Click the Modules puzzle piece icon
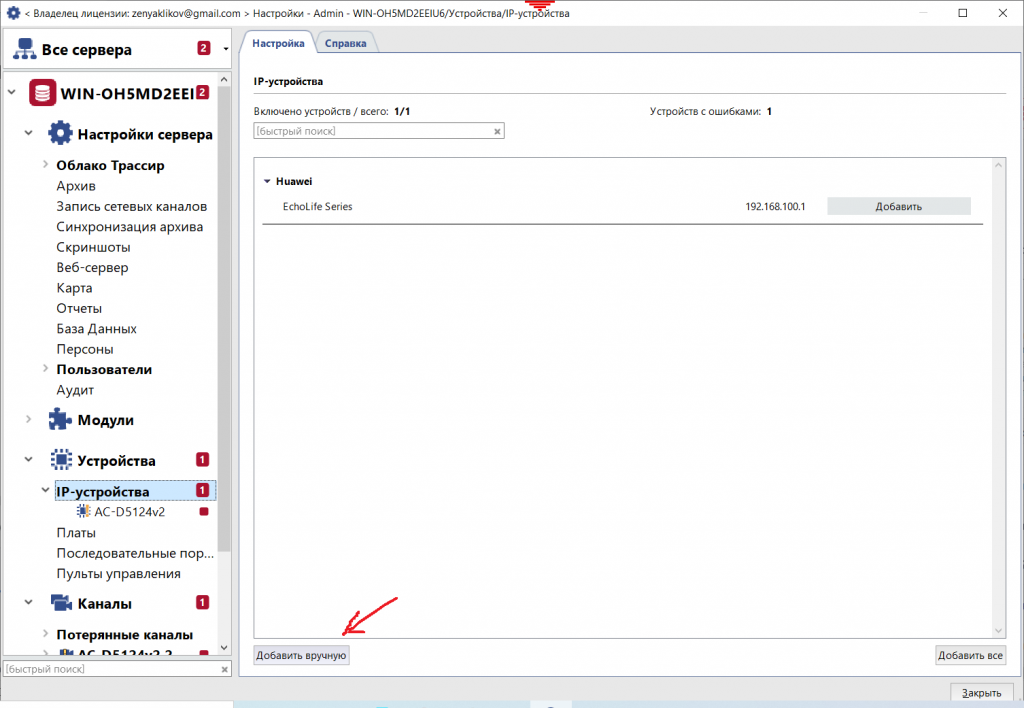 [x=61, y=420]
